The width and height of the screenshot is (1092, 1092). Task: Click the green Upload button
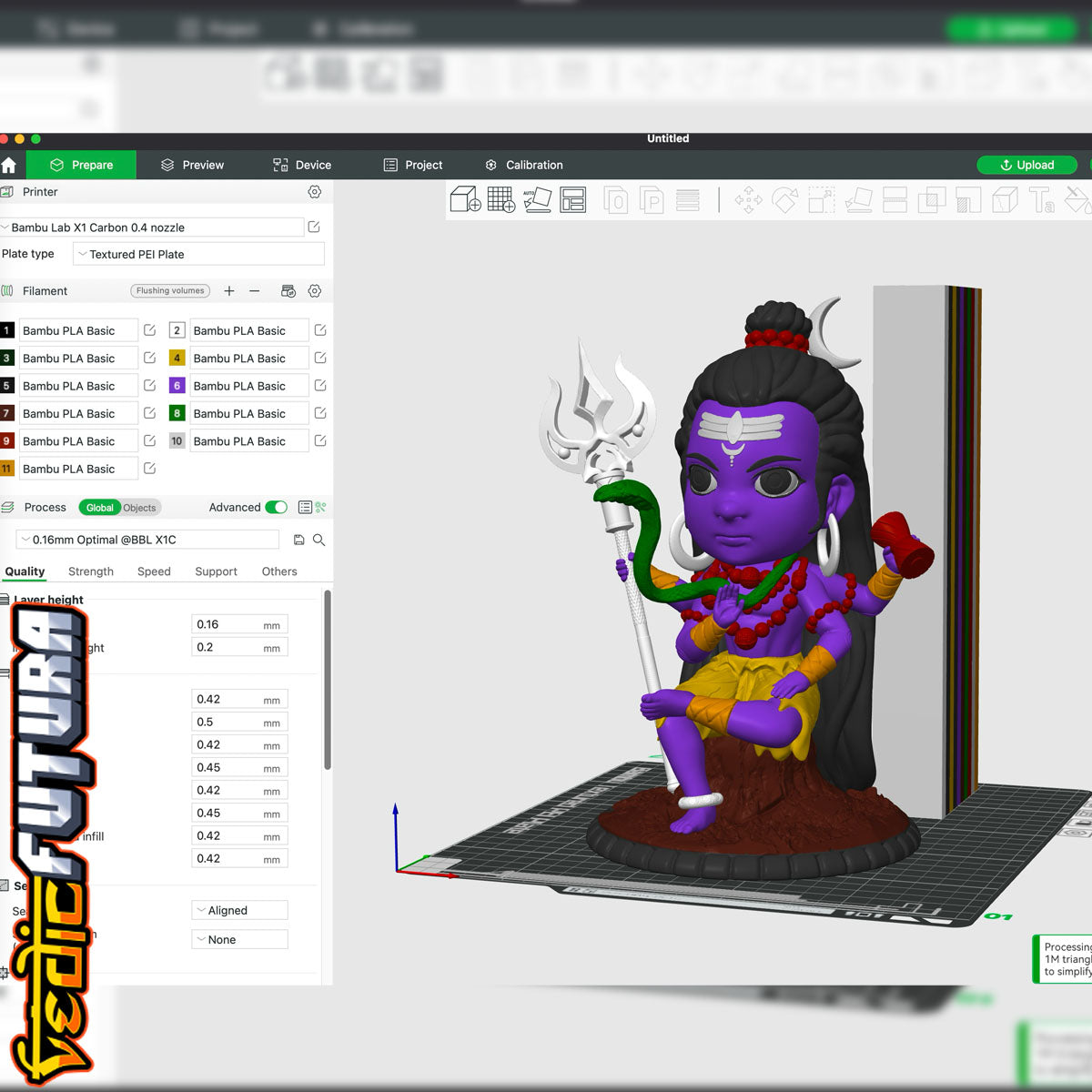click(1026, 165)
